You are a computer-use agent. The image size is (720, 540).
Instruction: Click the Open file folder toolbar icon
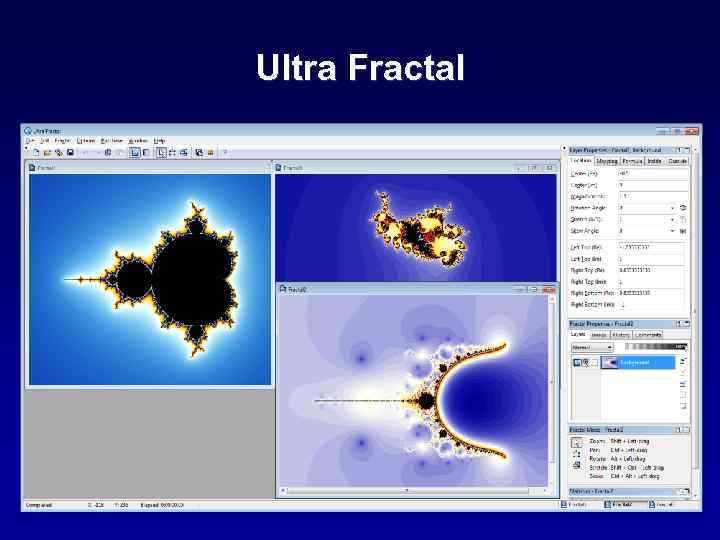pos(47,152)
